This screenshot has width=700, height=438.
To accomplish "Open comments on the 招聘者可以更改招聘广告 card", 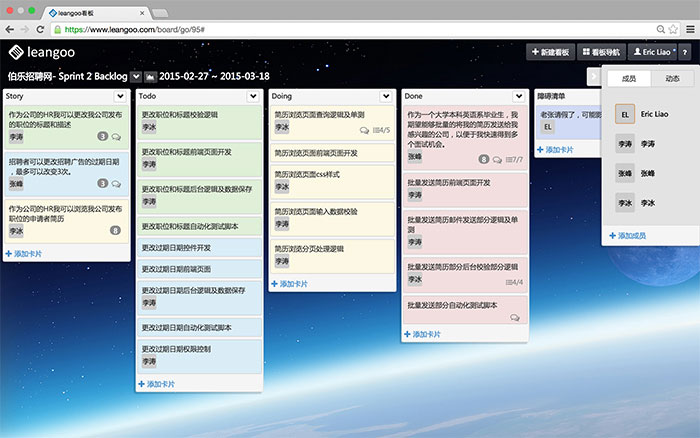I will coord(116,184).
